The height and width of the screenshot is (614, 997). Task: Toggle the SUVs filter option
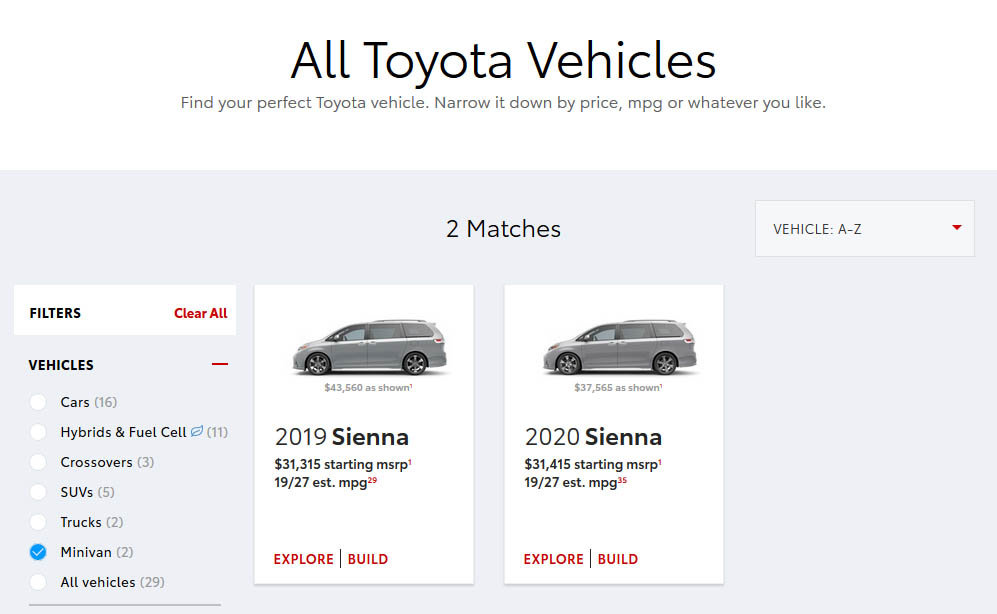coord(38,492)
